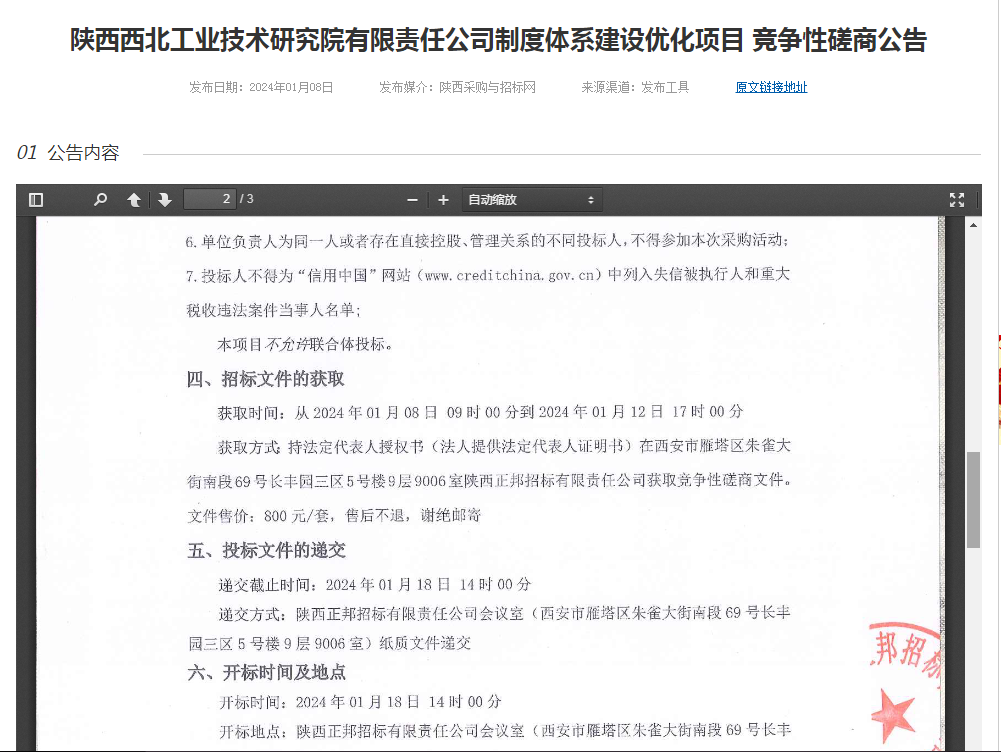
Task: Click the 开标时间 line
Action: point(360,702)
